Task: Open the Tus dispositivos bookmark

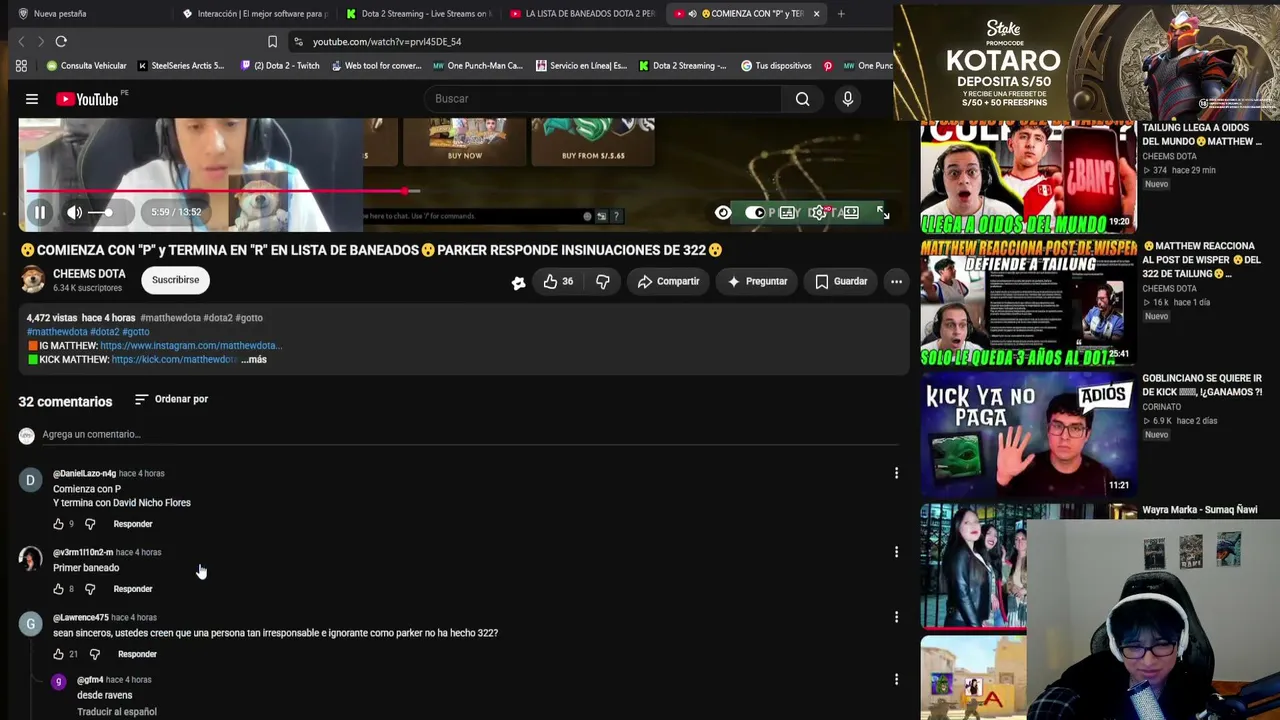Action: [x=776, y=66]
